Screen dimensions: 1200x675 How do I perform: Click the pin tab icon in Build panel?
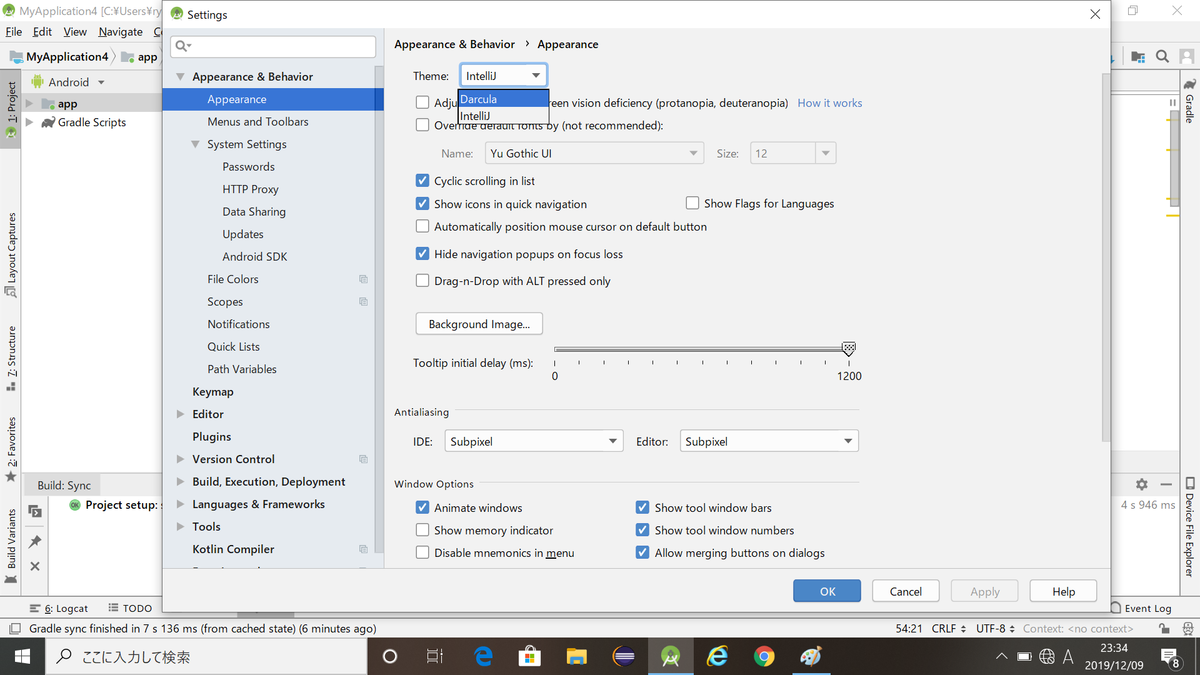[x=35, y=541]
